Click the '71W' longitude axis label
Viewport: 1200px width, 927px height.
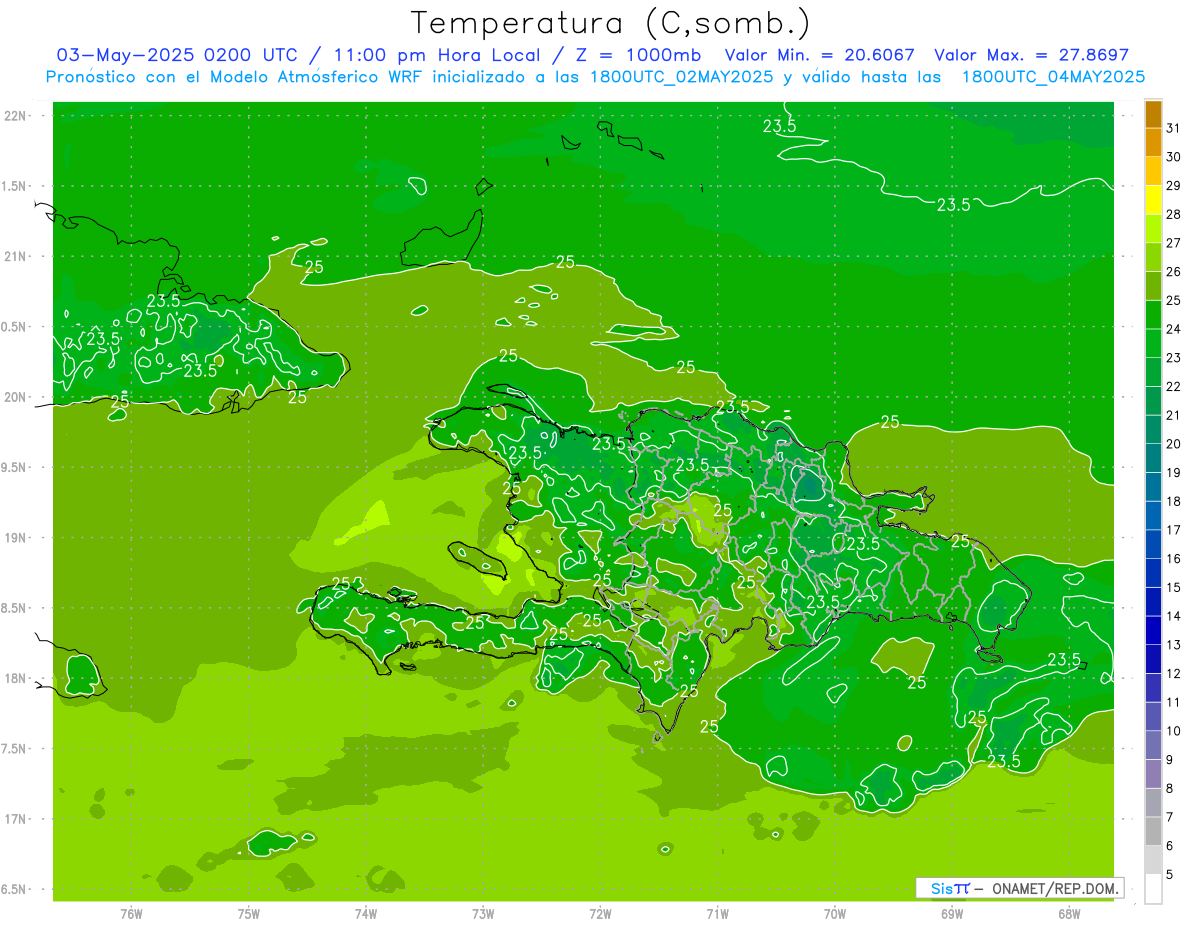point(717,914)
